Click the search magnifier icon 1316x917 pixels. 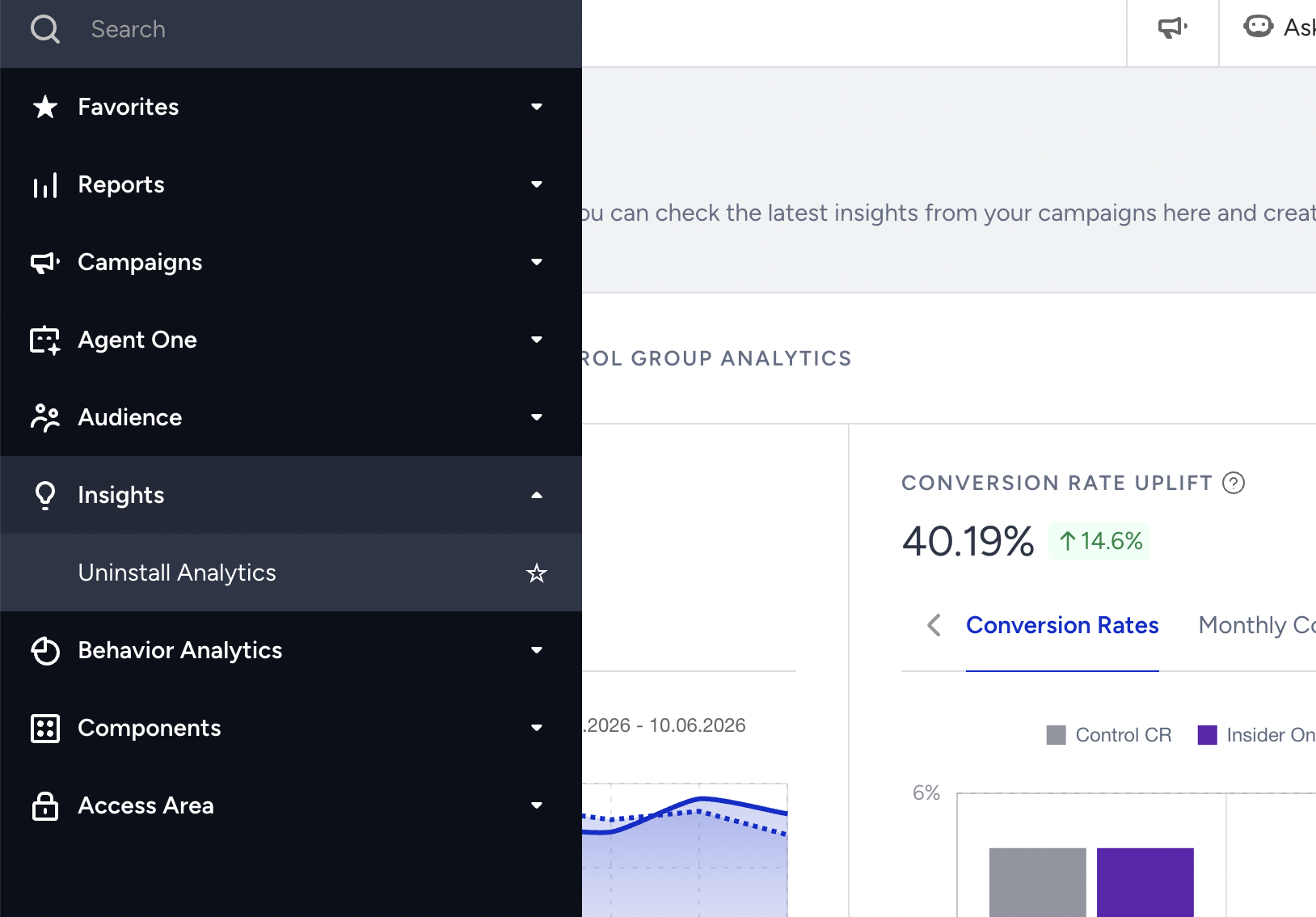(x=45, y=29)
